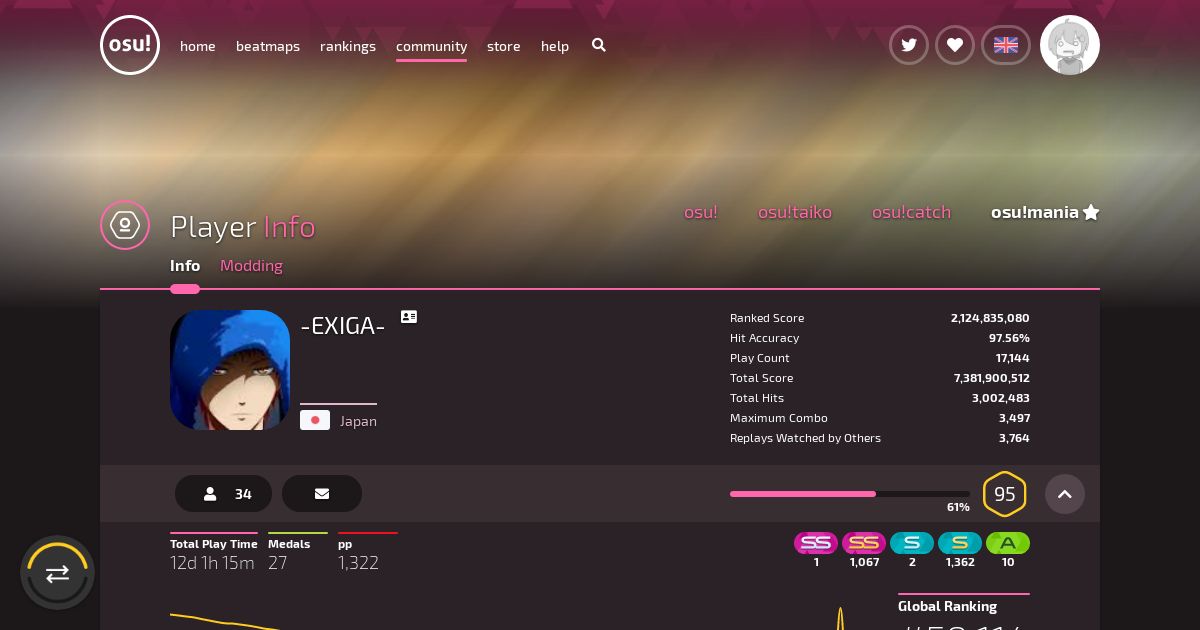This screenshot has width=1200, height=630.
Task: Click the gold SS rank badge with 1,067
Action: [864, 543]
